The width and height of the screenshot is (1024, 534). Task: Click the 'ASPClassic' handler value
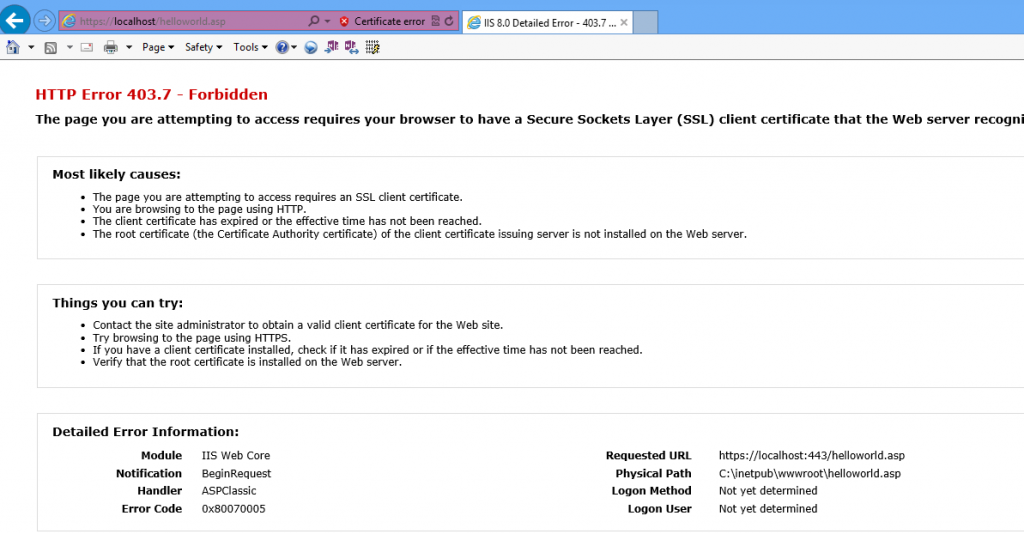point(229,491)
